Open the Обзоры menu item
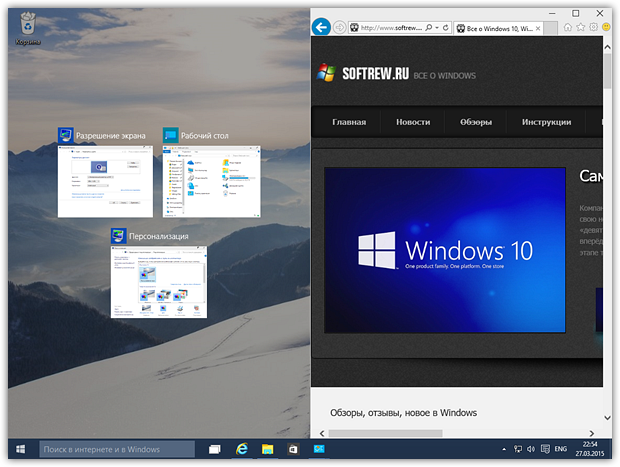620x467 pixels. pyautogui.click(x=476, y=122)
